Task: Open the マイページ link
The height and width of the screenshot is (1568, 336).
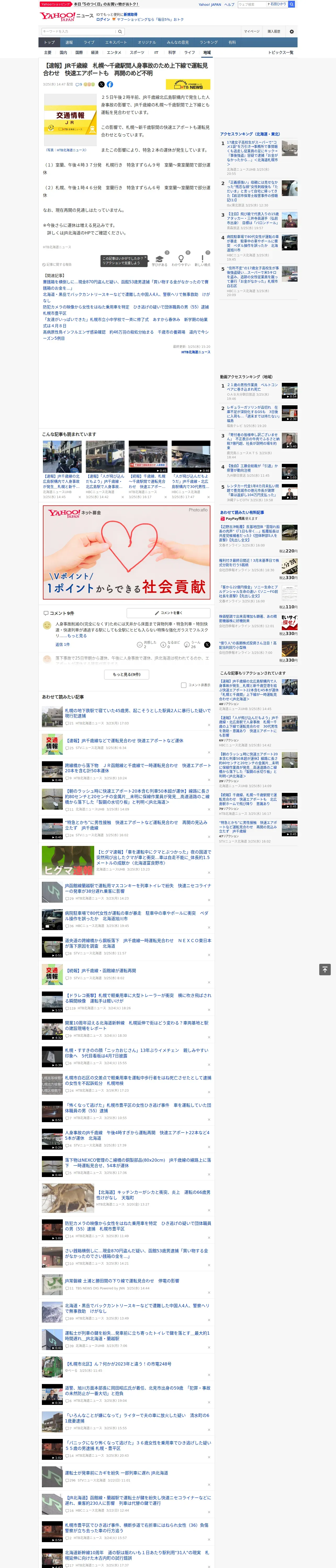Action: pos(252,32)
